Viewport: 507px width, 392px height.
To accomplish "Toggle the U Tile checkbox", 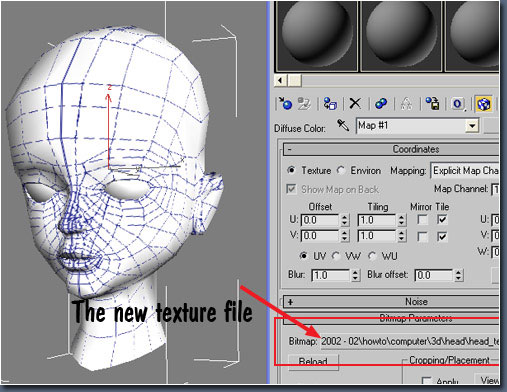I will (442, 220).
